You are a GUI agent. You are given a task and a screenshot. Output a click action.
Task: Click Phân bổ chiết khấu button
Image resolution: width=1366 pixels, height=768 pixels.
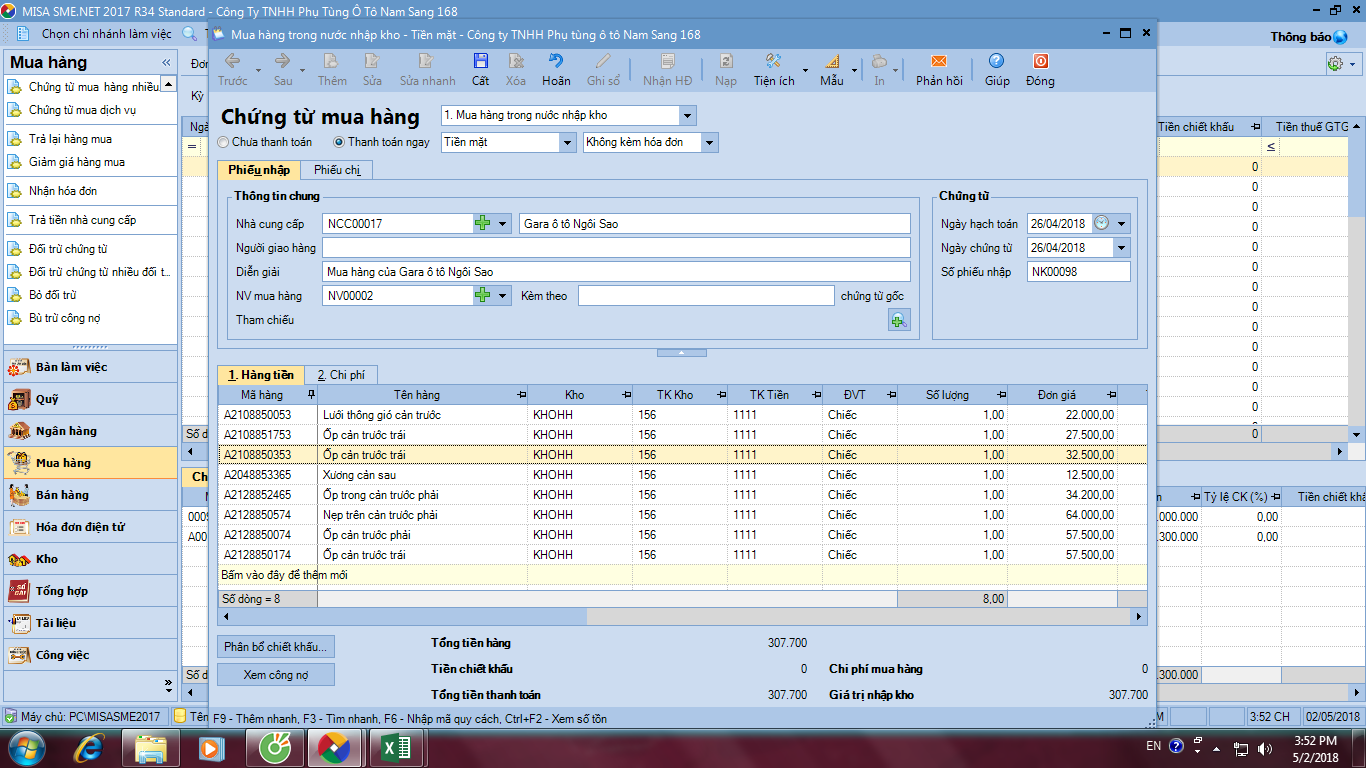(276, 647)
